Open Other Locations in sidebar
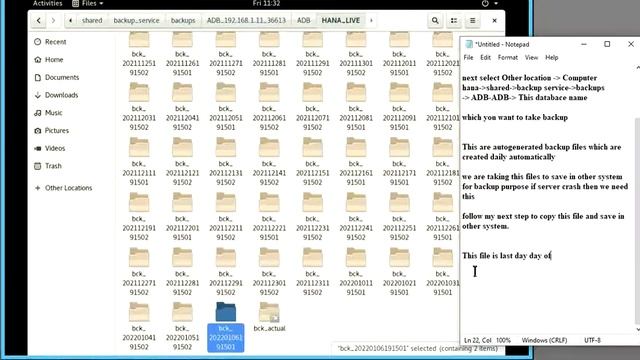The height and width of the screenshot is (360, 640). coord(68,188)
